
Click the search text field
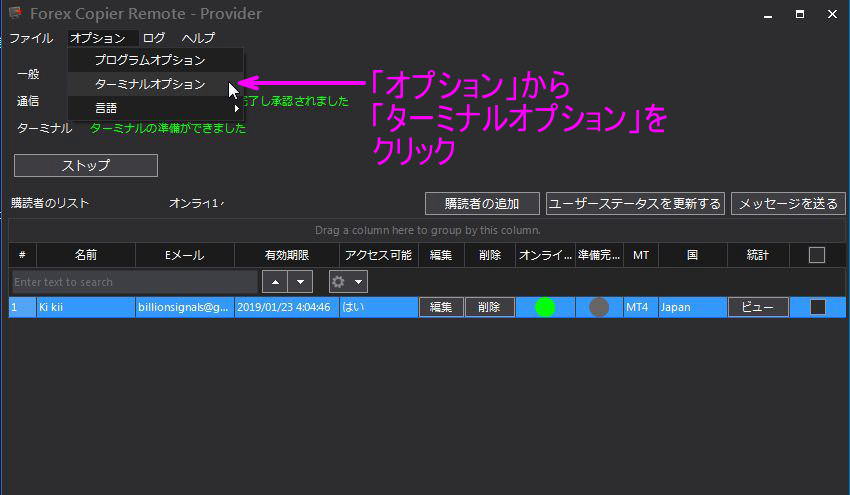pyautogui.click(x=134, y=282)
